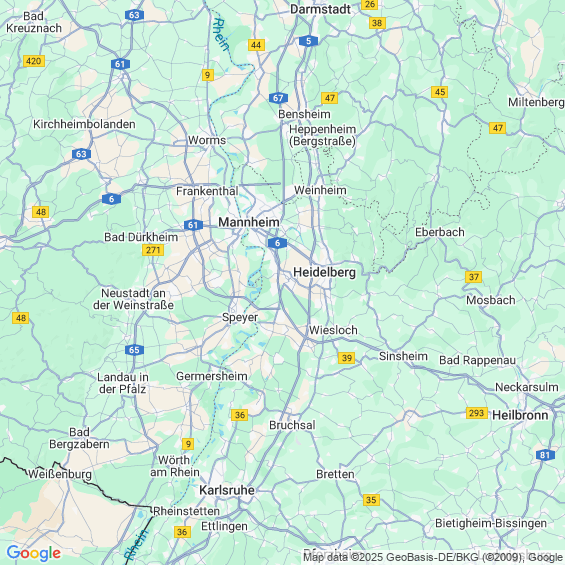The width and height of the screenshot is (565, 565).
Task: Click the blue A81 highway shield
Action: [x=545, y=455]
